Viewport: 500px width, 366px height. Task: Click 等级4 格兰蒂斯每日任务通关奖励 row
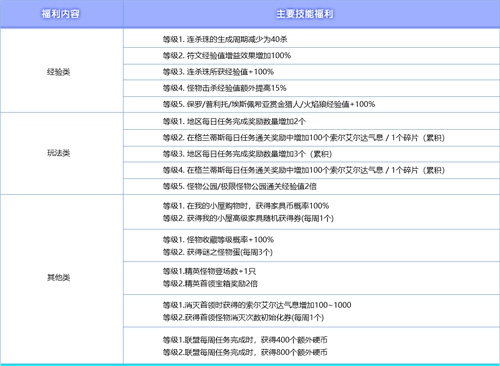[x=311, y=170]
